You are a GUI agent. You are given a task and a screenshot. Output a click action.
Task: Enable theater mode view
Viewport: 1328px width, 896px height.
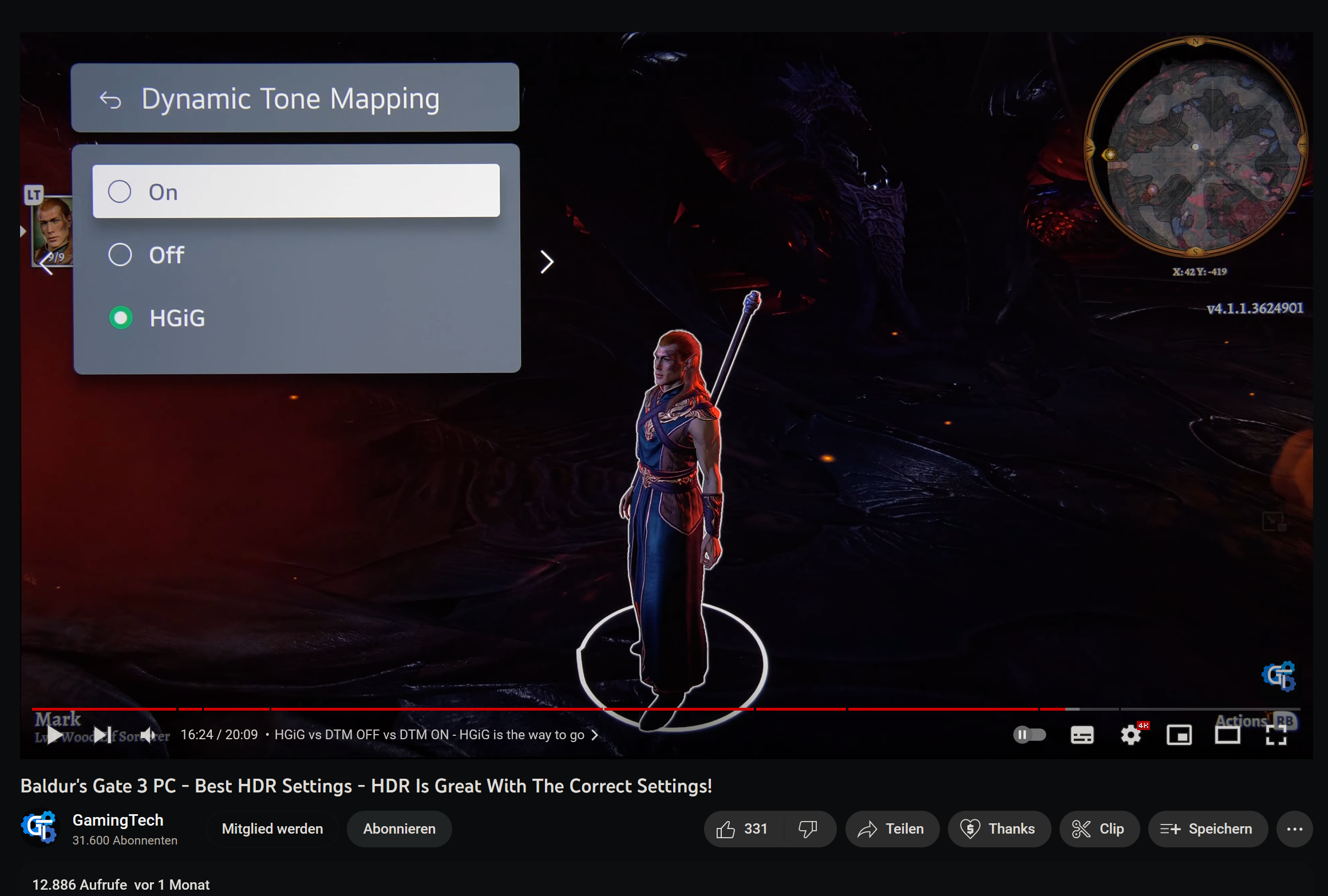[1227, 735]
